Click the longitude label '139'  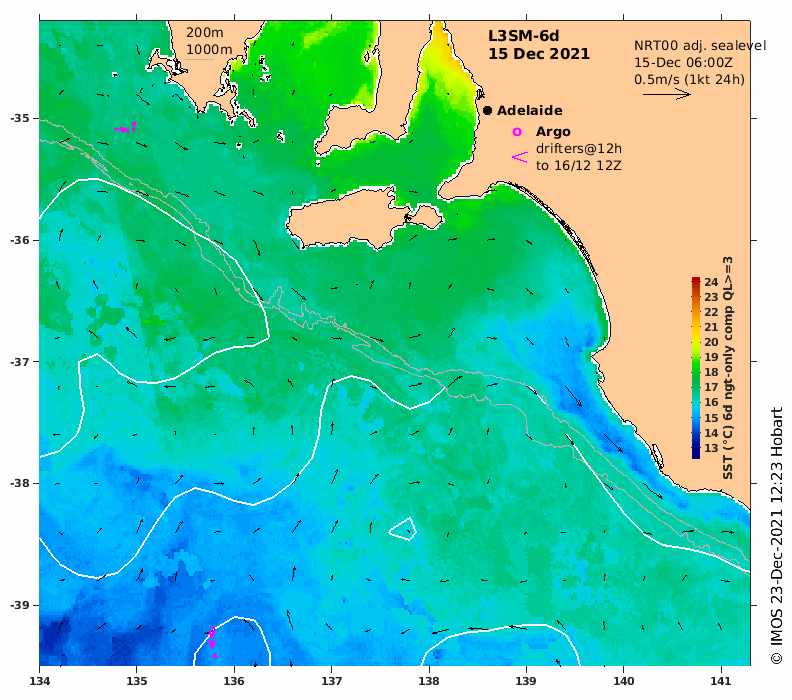click(x=526, y=681)
